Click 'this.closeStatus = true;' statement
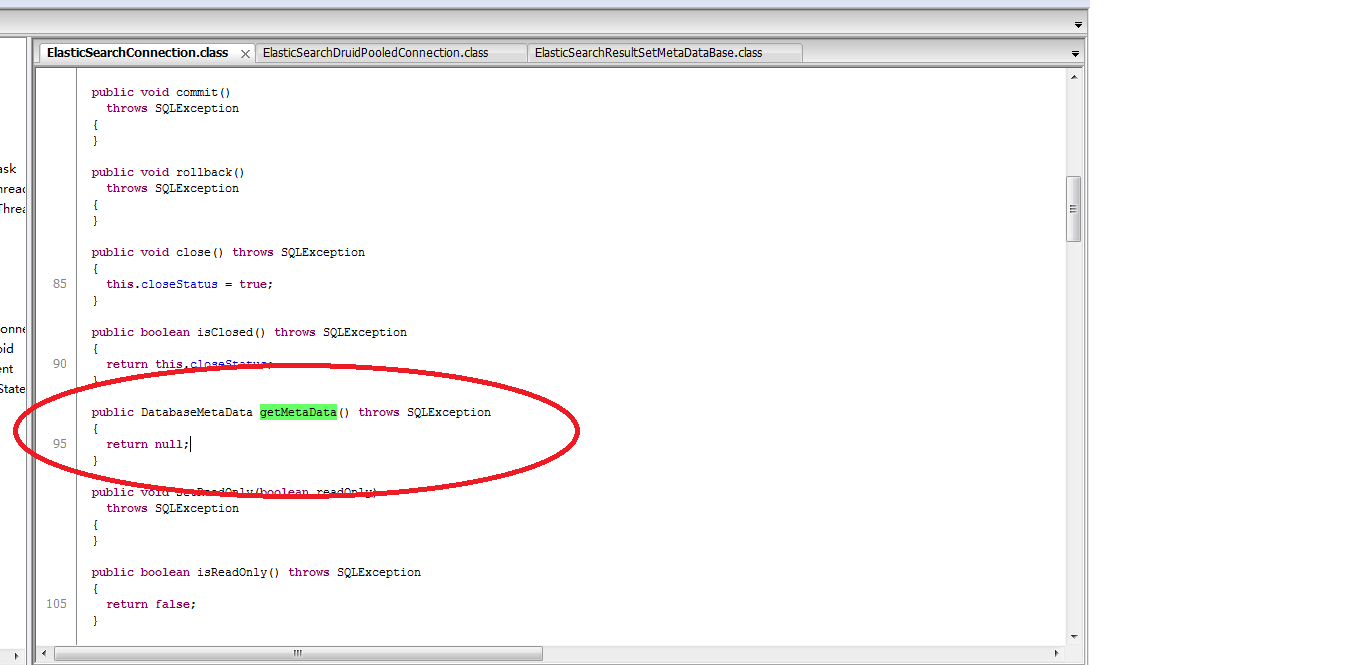Screen dimensions: 1357x665 click(x=189, y=284)
